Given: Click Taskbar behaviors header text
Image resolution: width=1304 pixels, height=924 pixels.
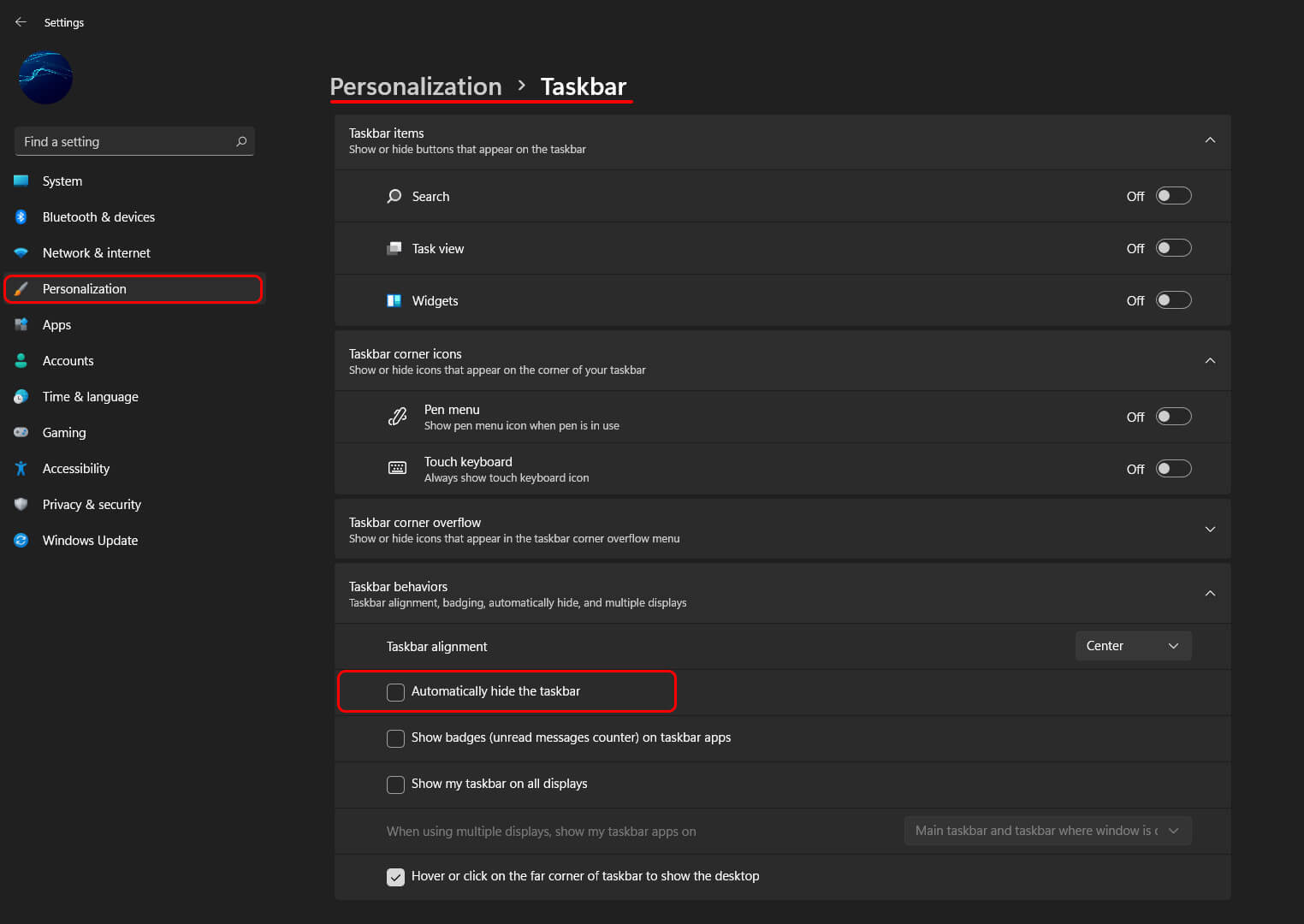Looking at the screenshot, I should pos(398,587).
